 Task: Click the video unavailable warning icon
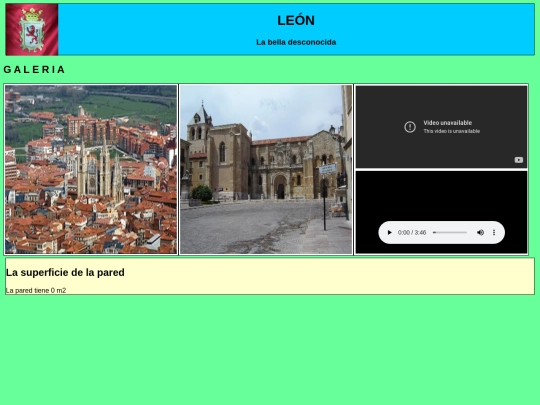(x=410, y=127)
